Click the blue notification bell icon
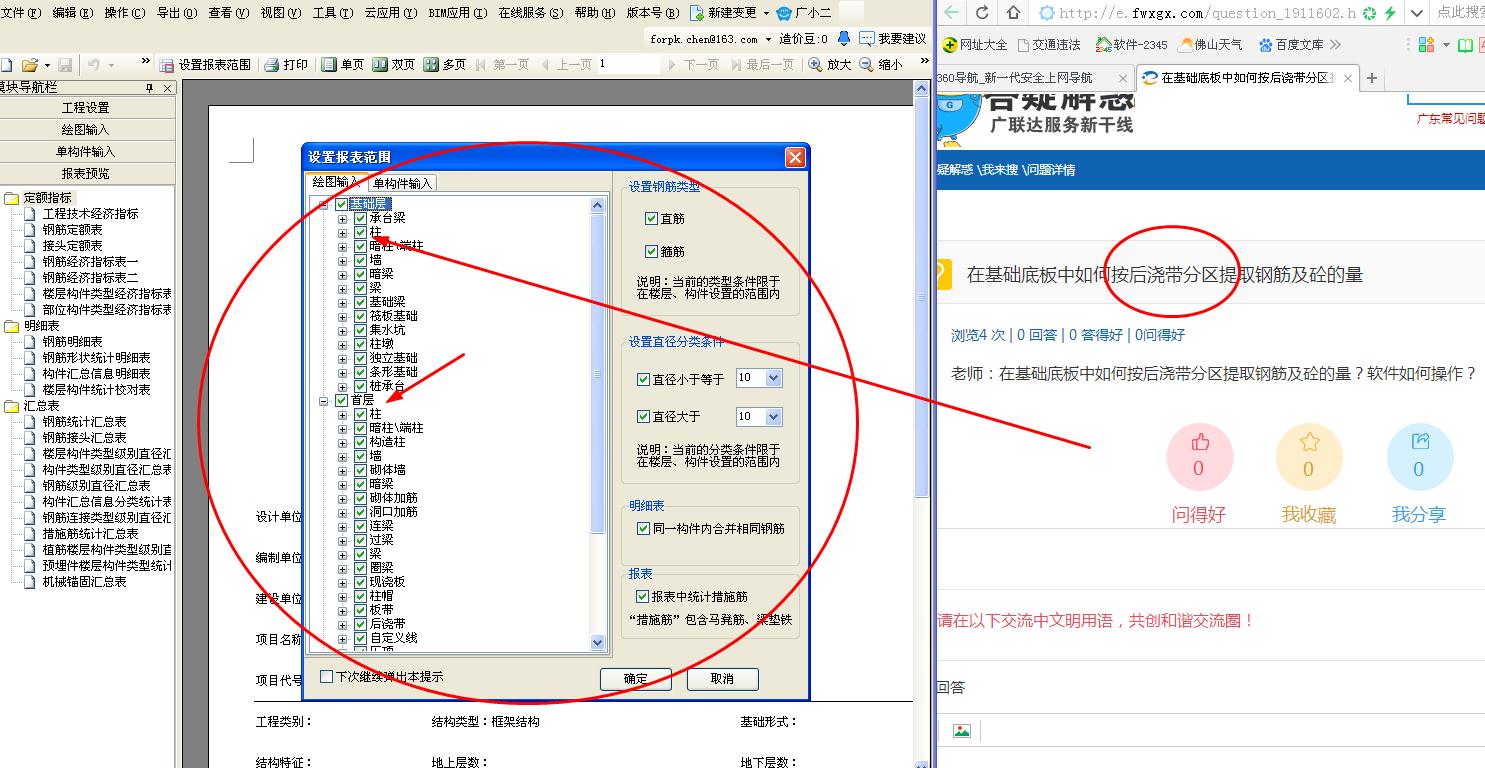The width and height of the screenshot is (1485, 768). [x=844, y=38]
